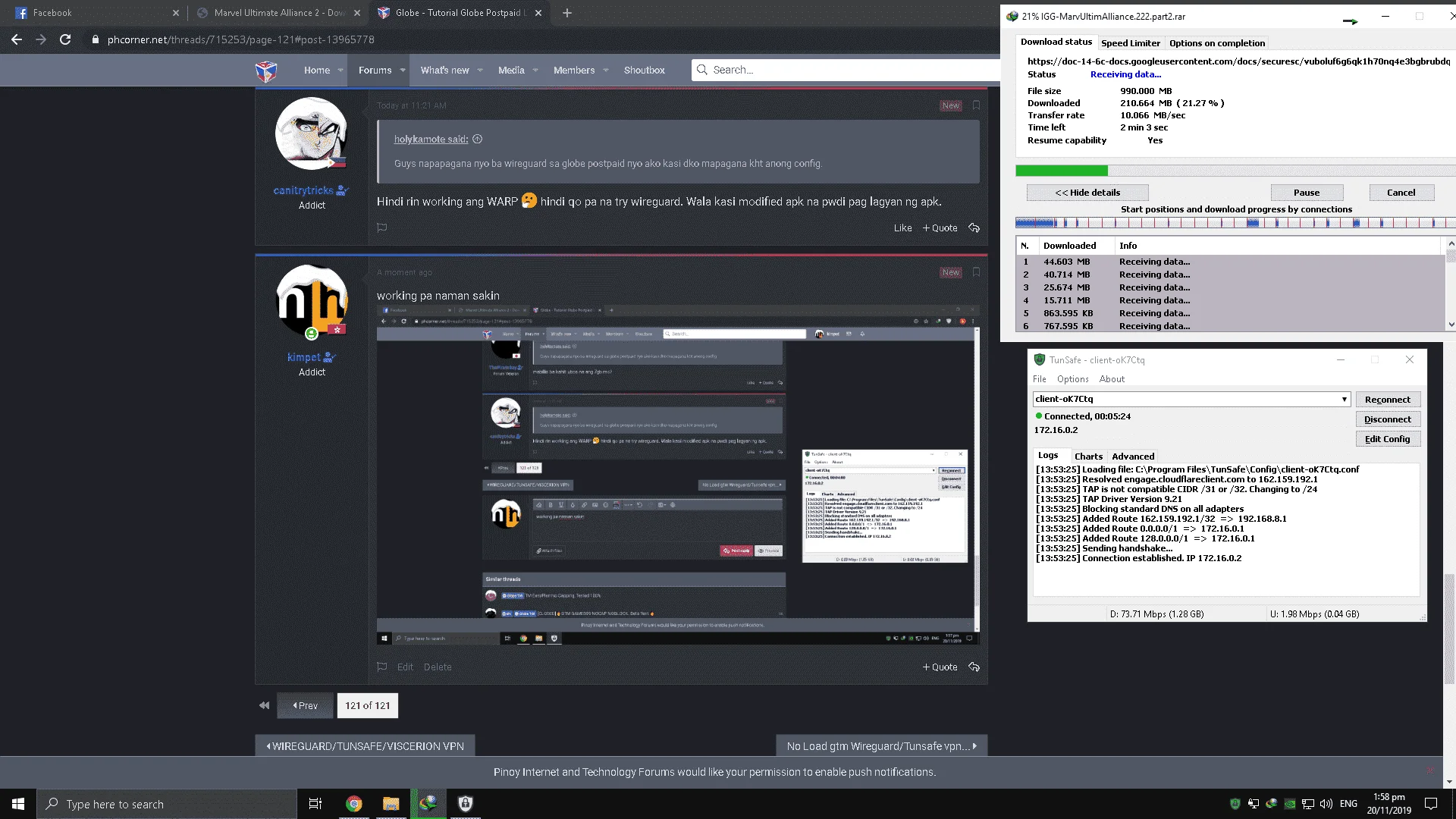
Task: Reload the page using the refresh icon
Action: 65,39
